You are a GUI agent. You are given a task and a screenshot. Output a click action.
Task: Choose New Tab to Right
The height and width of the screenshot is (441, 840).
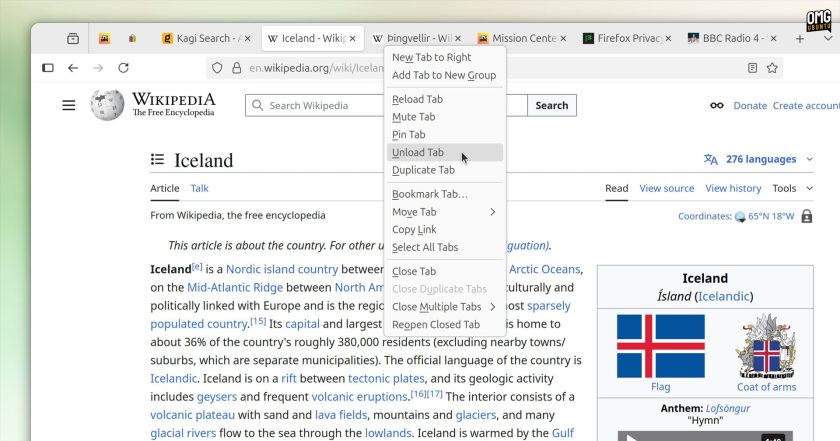coord(445,57)
